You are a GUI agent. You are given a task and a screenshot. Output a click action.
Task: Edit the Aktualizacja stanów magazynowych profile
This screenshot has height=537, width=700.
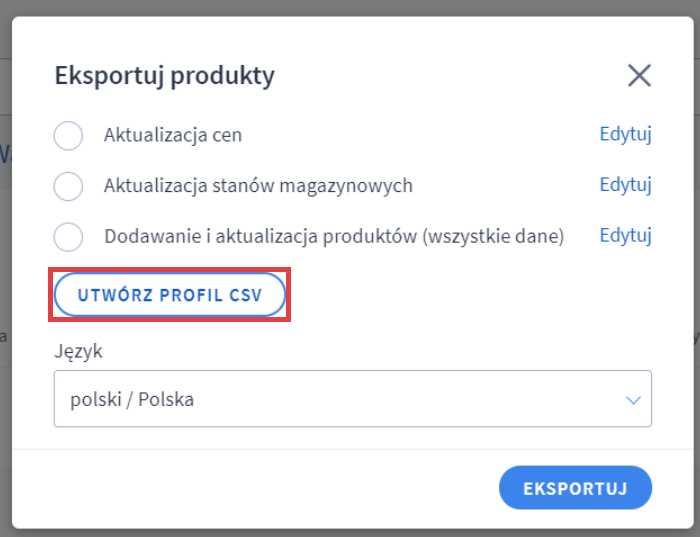pos(625,185)
